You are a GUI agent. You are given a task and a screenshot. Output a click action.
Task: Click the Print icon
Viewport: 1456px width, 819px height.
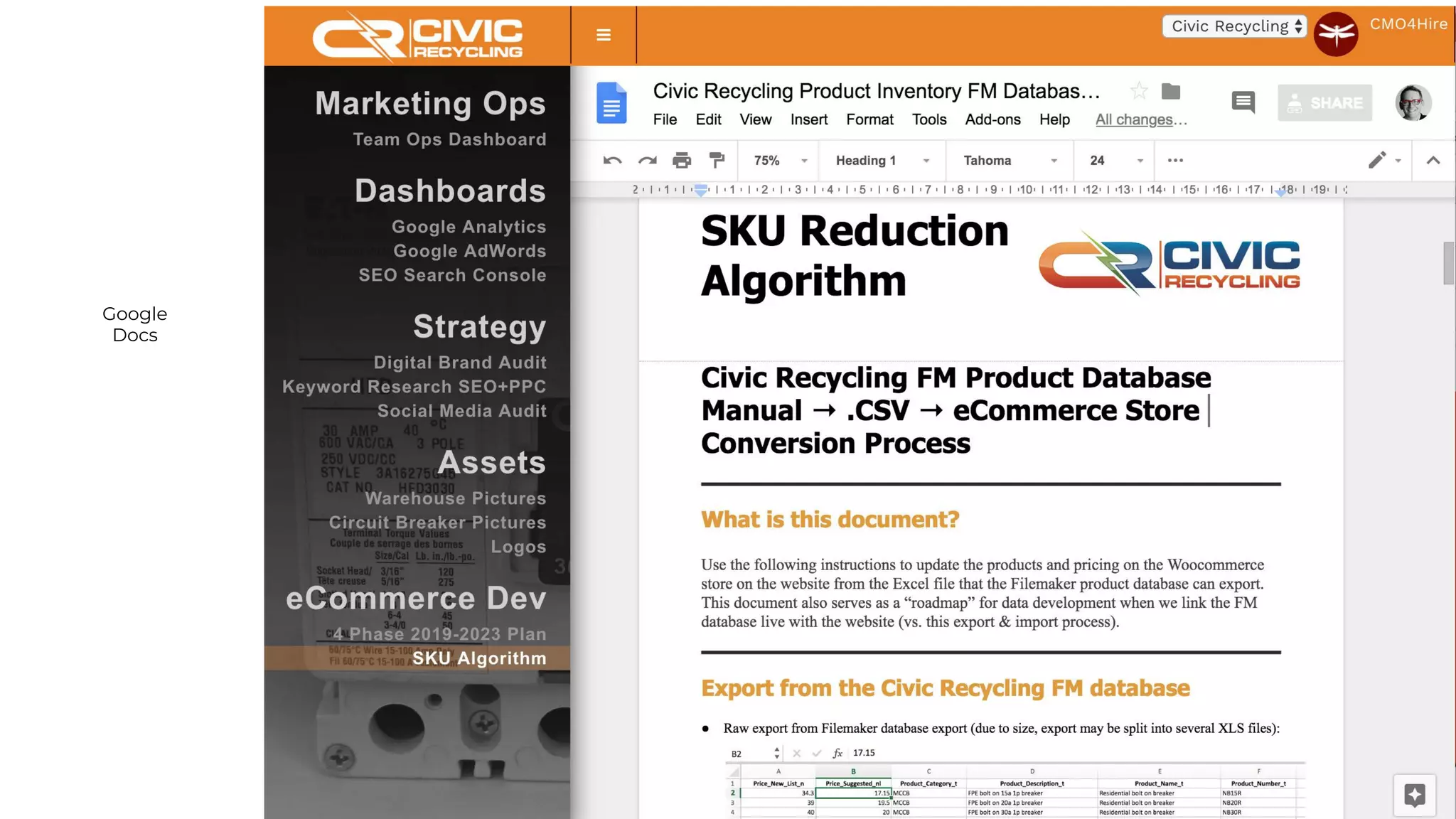(682, 161)
